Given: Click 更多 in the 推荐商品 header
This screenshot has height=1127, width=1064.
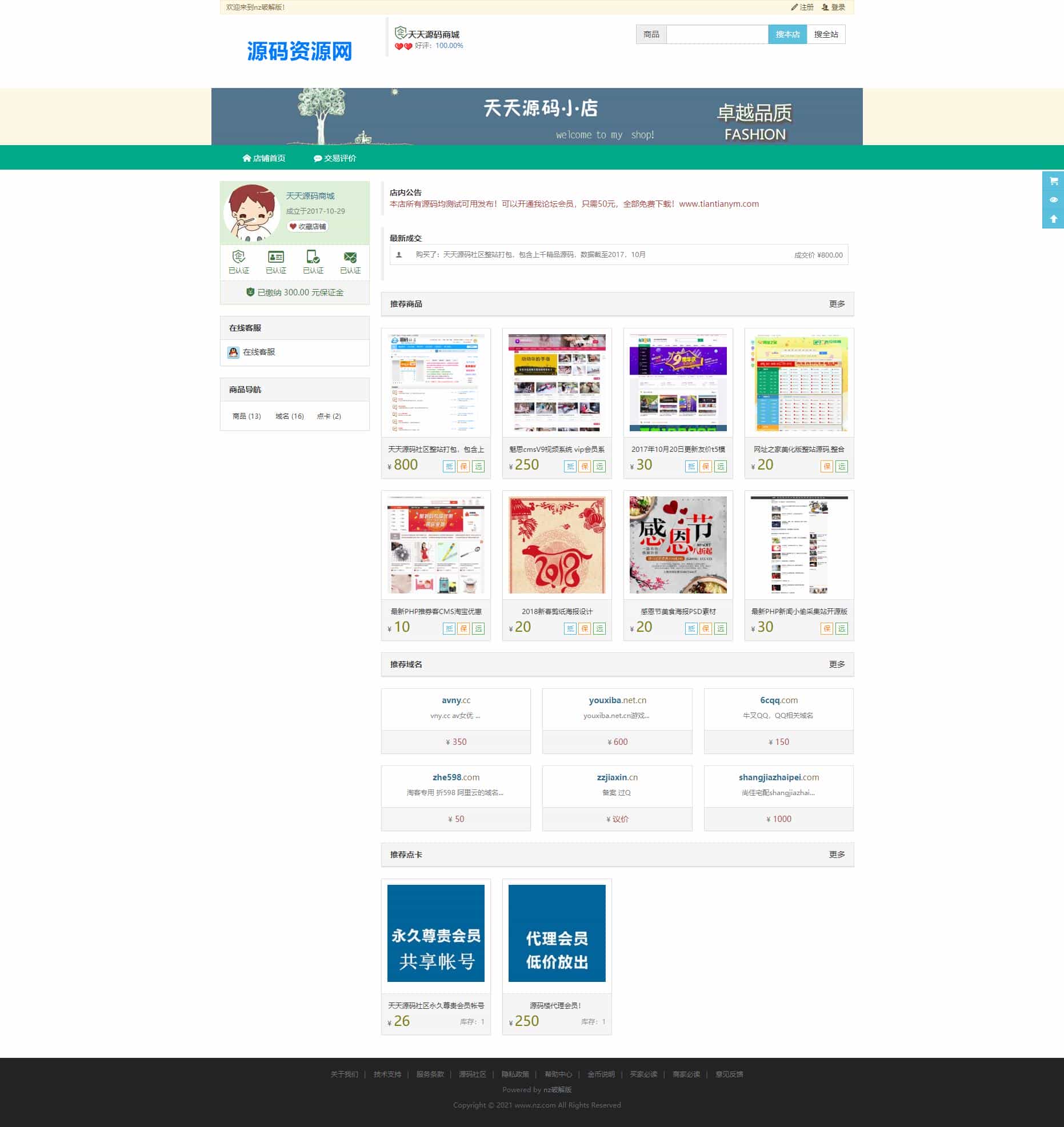Looking at the screenshot, I should [x=837, y=304].
